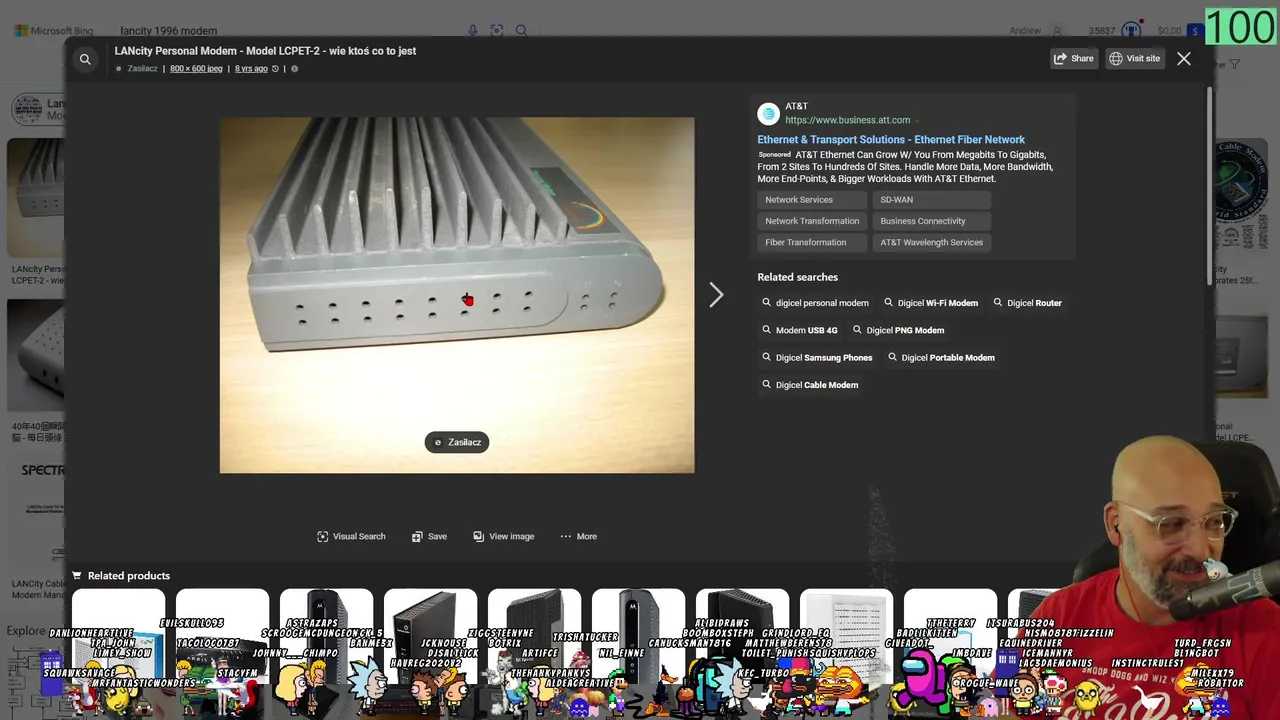Click the viewer's vertical scrollbar

[1210, 186]
